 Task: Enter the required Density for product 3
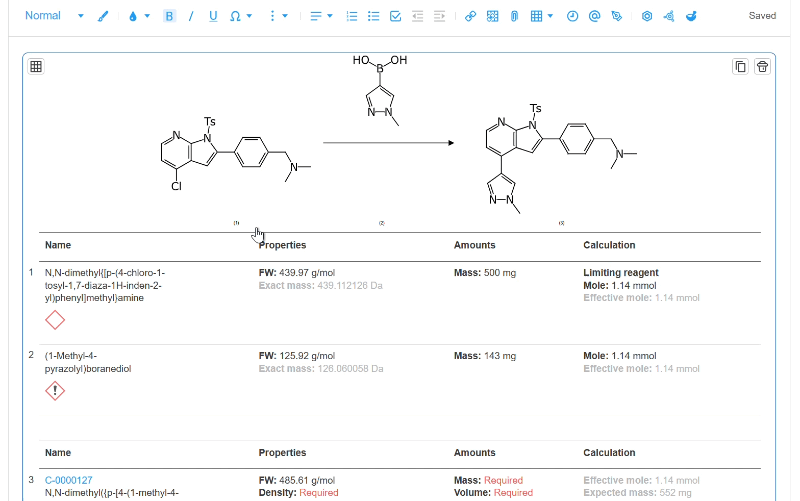tap(319, 493)
